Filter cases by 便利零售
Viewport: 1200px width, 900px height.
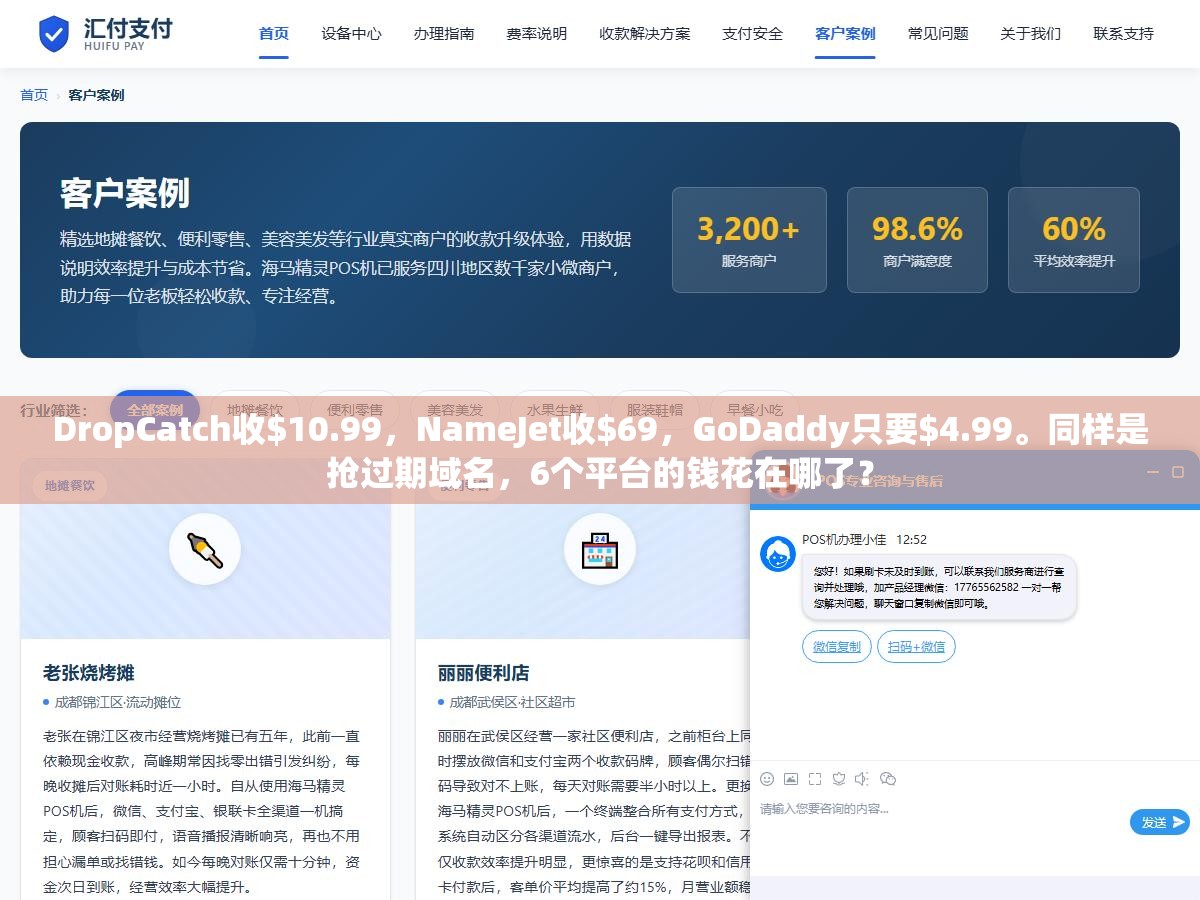[x=355, y=410]
